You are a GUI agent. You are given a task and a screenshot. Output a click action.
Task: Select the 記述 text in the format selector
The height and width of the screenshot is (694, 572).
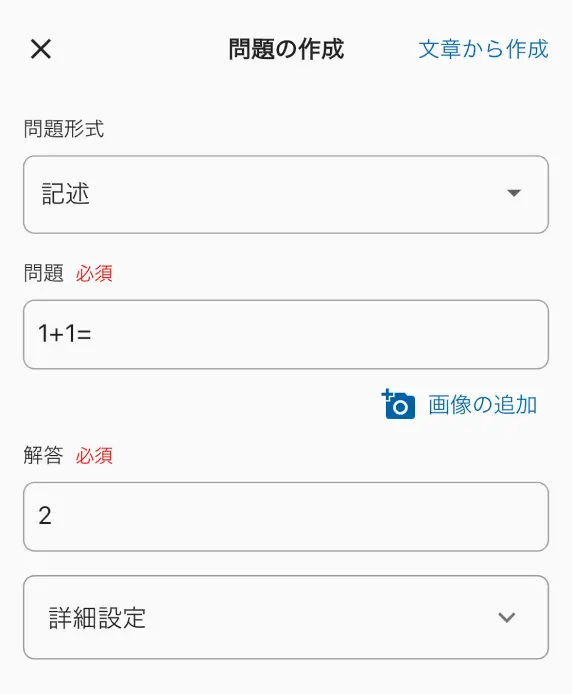tap(66, 194)
